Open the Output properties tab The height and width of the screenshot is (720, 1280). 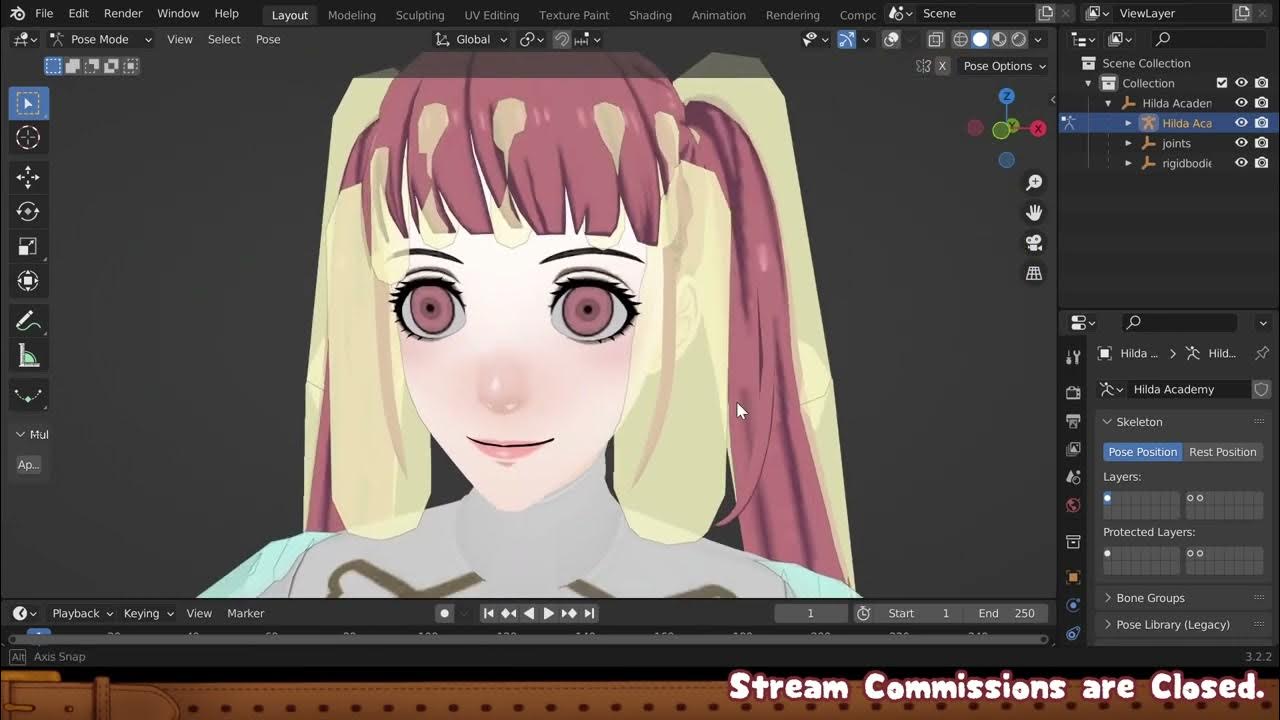point(1073,421)
